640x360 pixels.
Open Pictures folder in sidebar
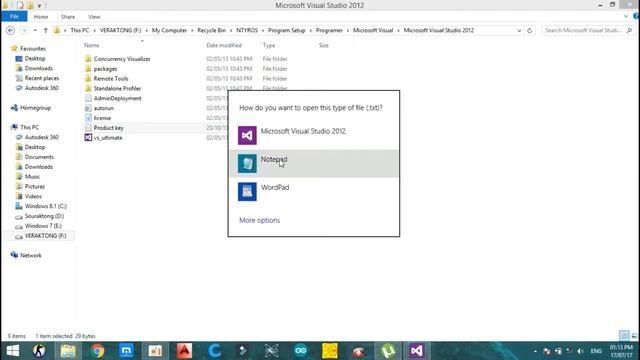(x=35, y=186)
